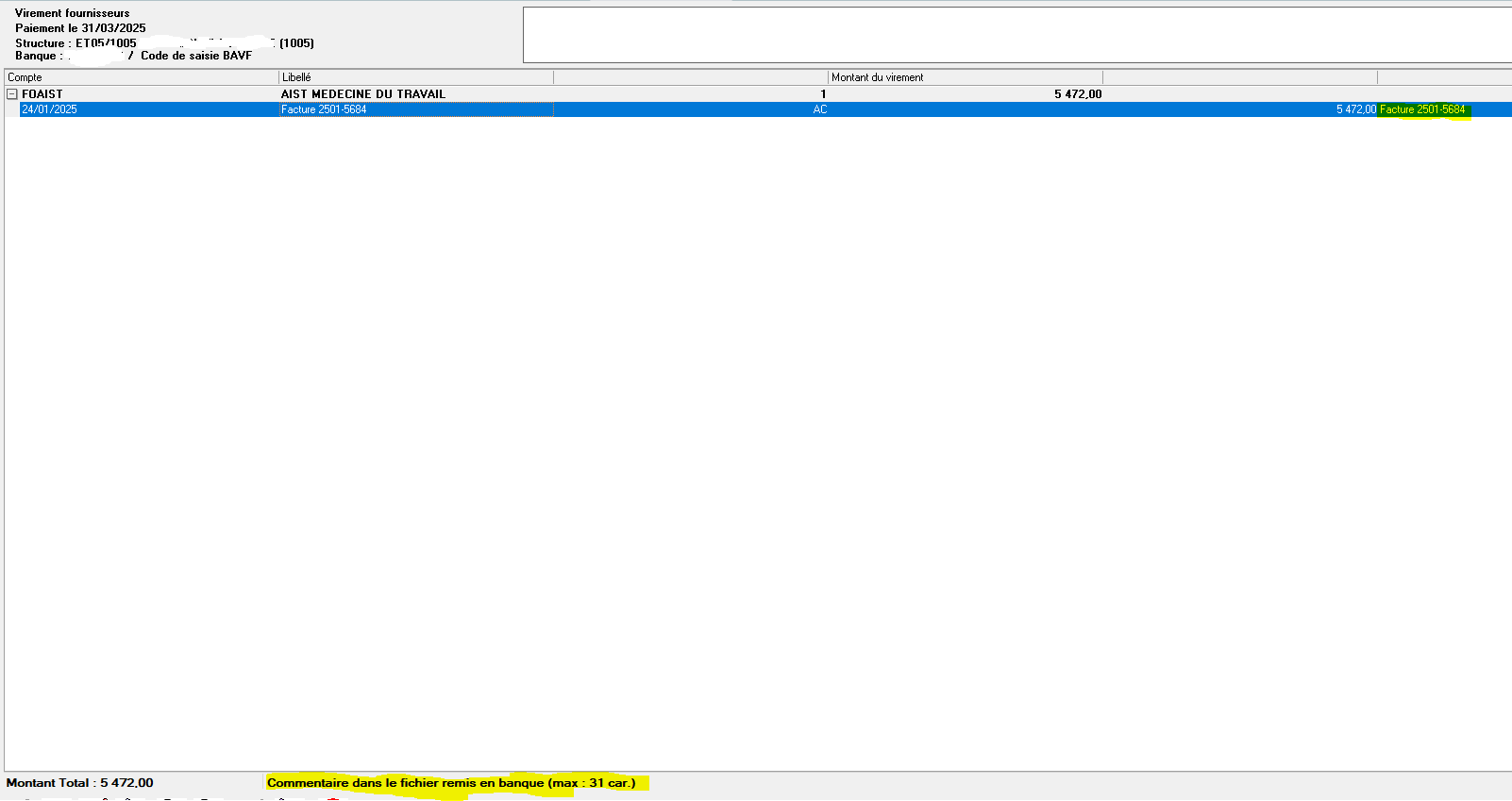Click inside the empty top text box

click(x=1016, y=35)
